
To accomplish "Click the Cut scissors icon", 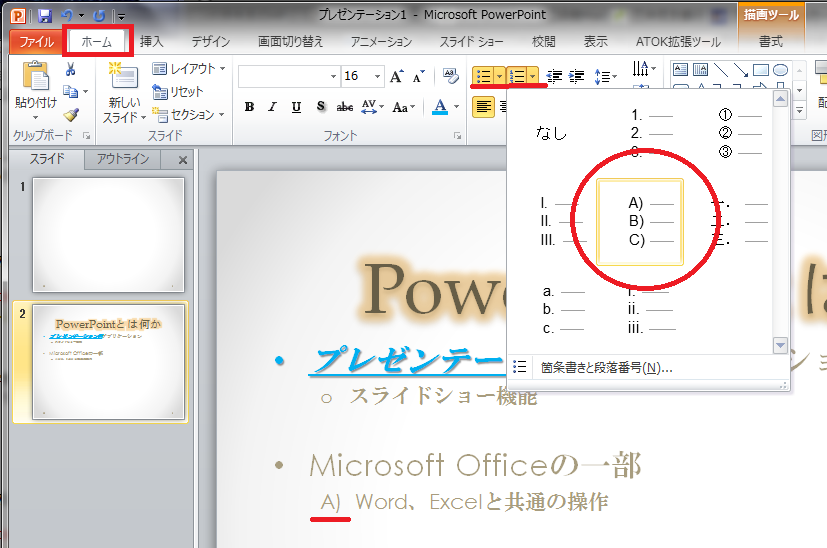I will point(70,69).
